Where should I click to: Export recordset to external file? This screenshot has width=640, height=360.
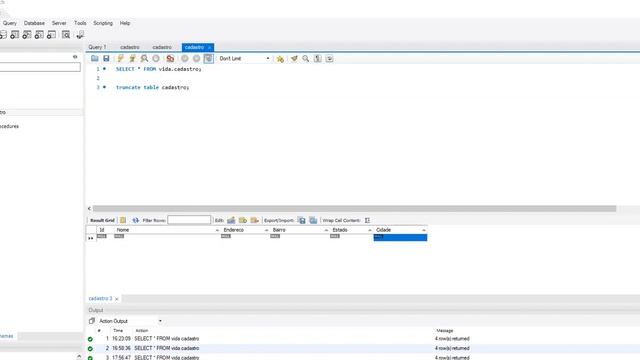pos(302,220)
